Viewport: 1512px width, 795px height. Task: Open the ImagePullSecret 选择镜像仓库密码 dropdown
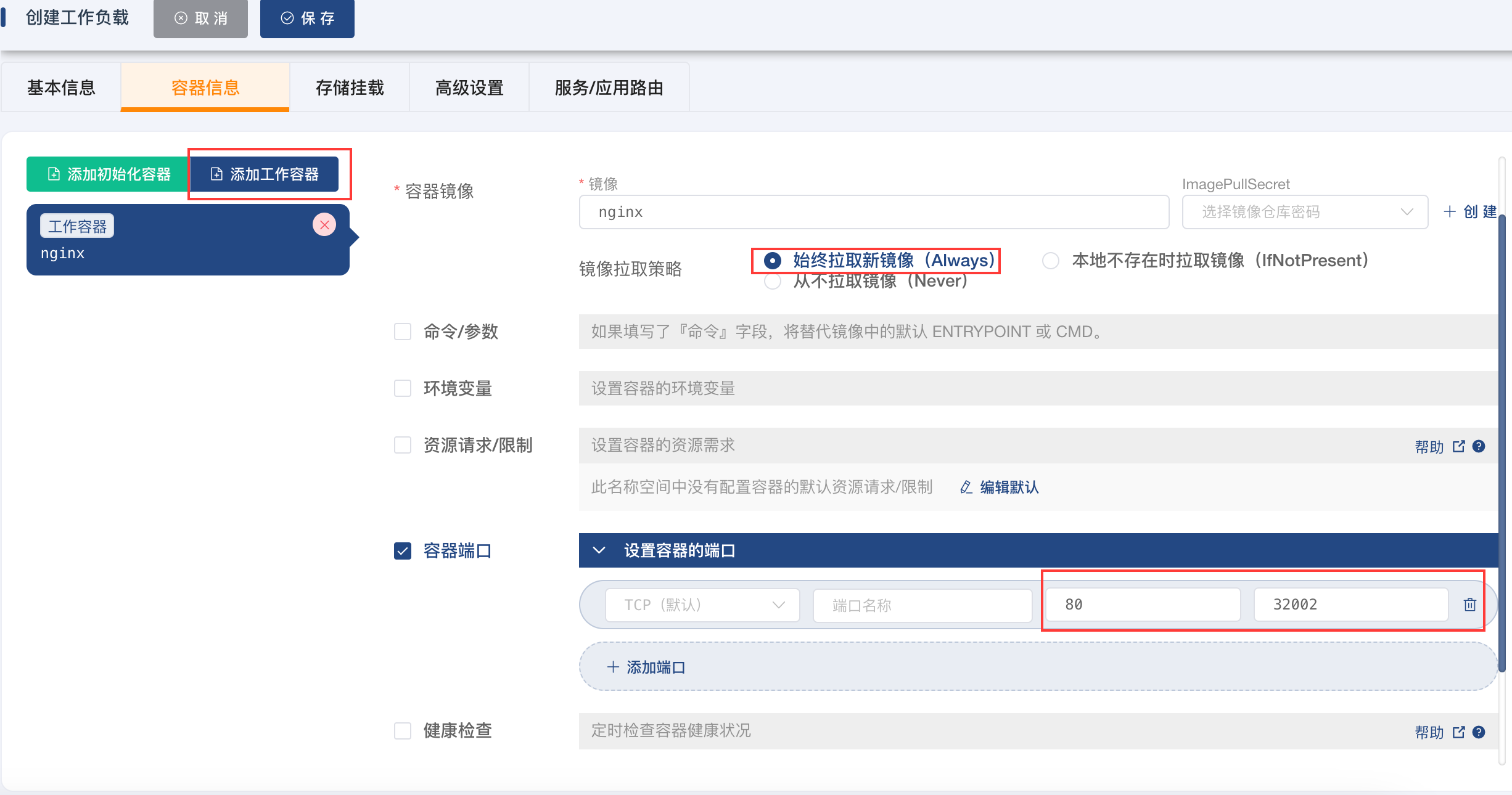click(1304, 212)
